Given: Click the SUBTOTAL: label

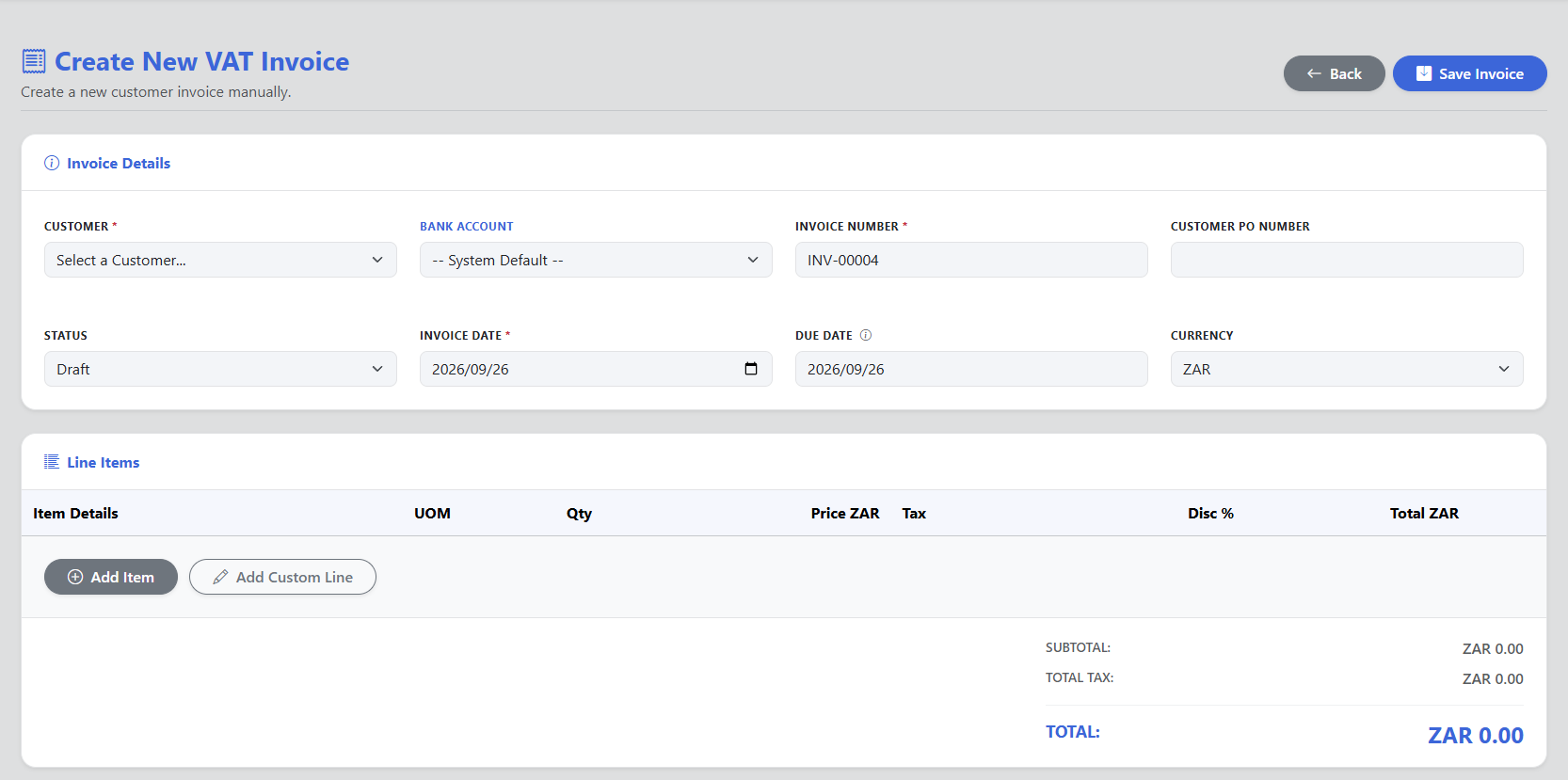Looking at the screenshot, I should point(1078,647).
